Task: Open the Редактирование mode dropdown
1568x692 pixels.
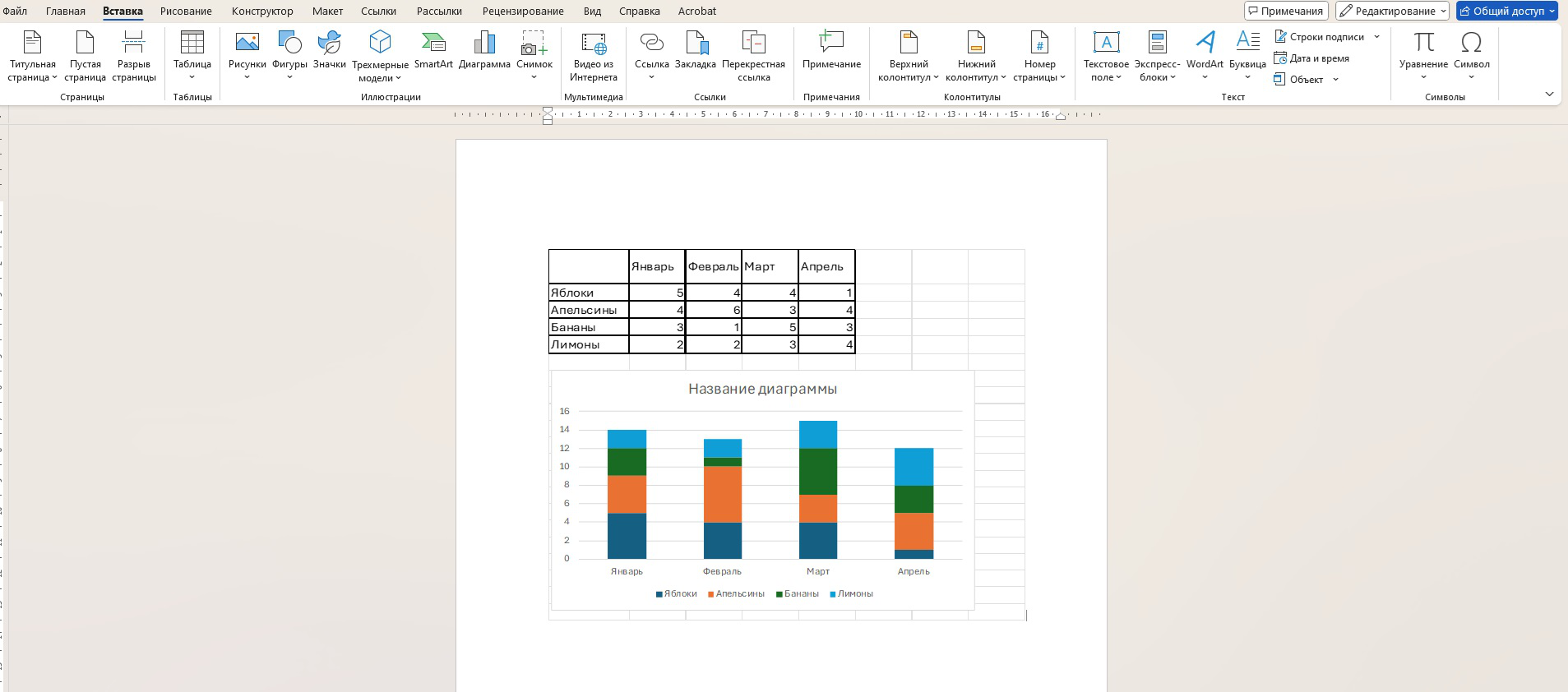Action: [1392, 12]
